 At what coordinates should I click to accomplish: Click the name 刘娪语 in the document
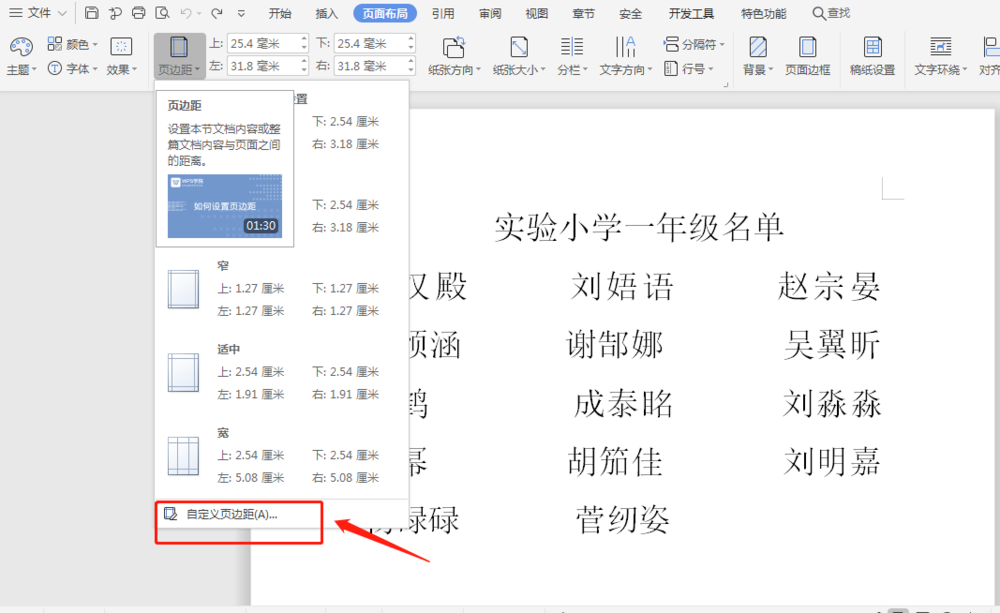tap(622, 286)
